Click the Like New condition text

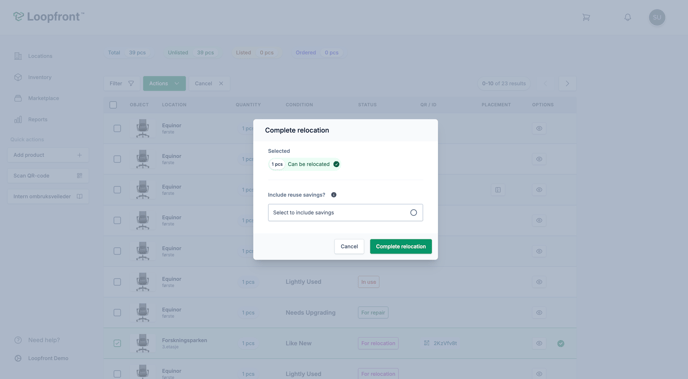pyautogui.click(x=298, y=343)
